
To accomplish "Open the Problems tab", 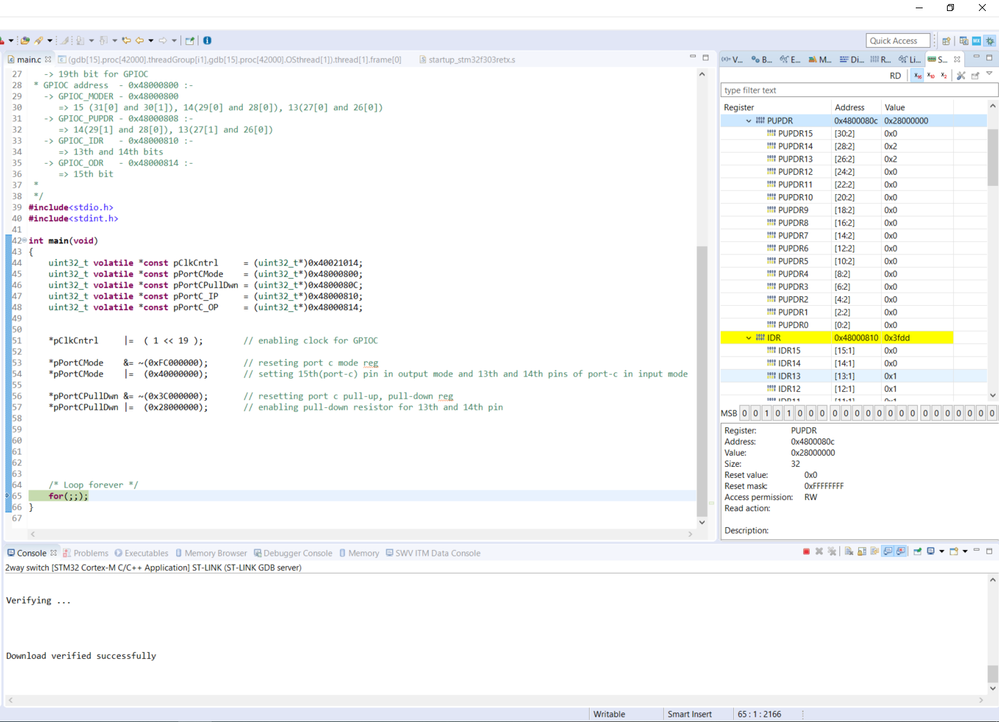I will pyautogui.click(x=85, y=553).
